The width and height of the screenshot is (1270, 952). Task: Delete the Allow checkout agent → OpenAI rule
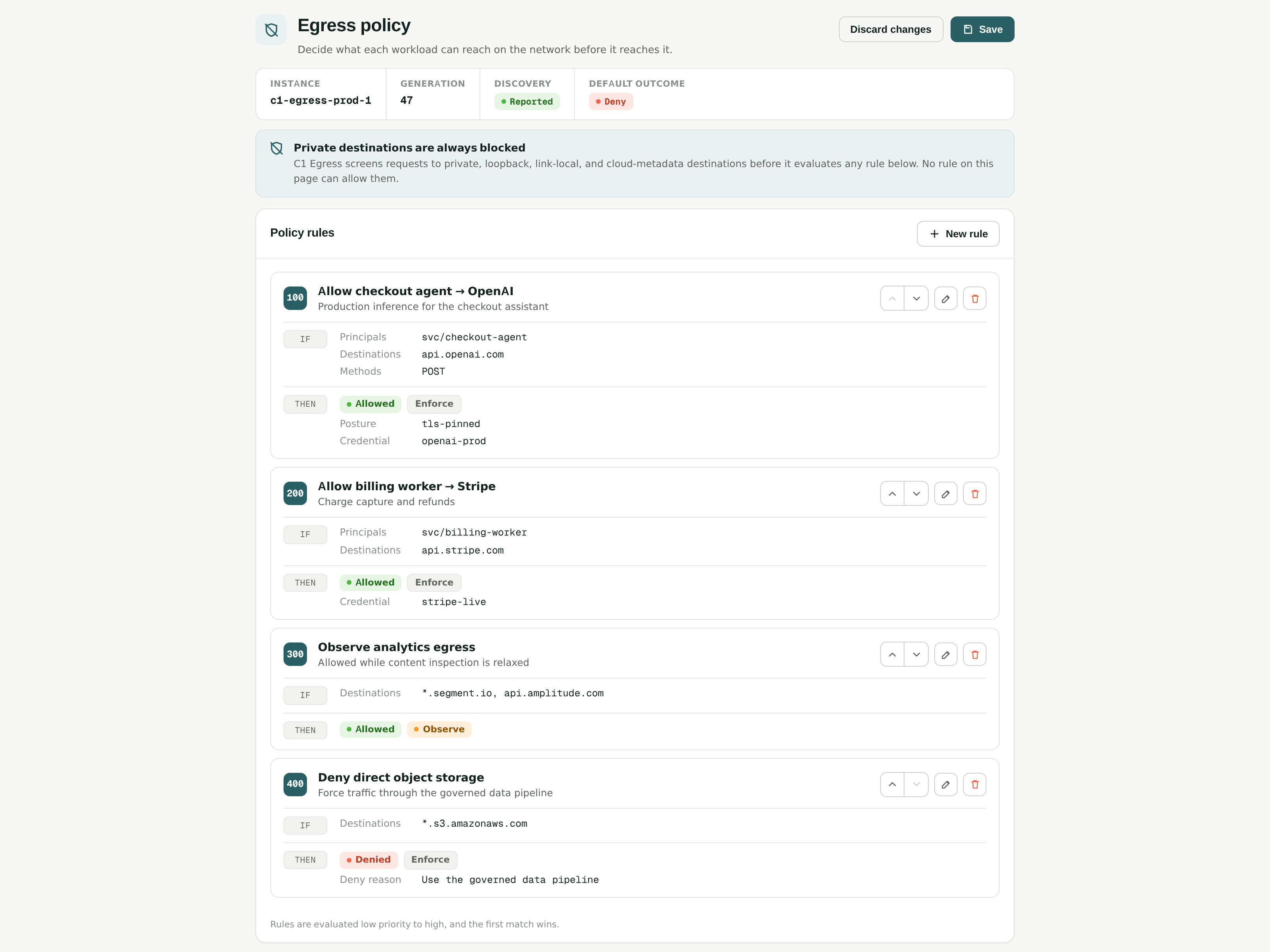tap(975, 298)
